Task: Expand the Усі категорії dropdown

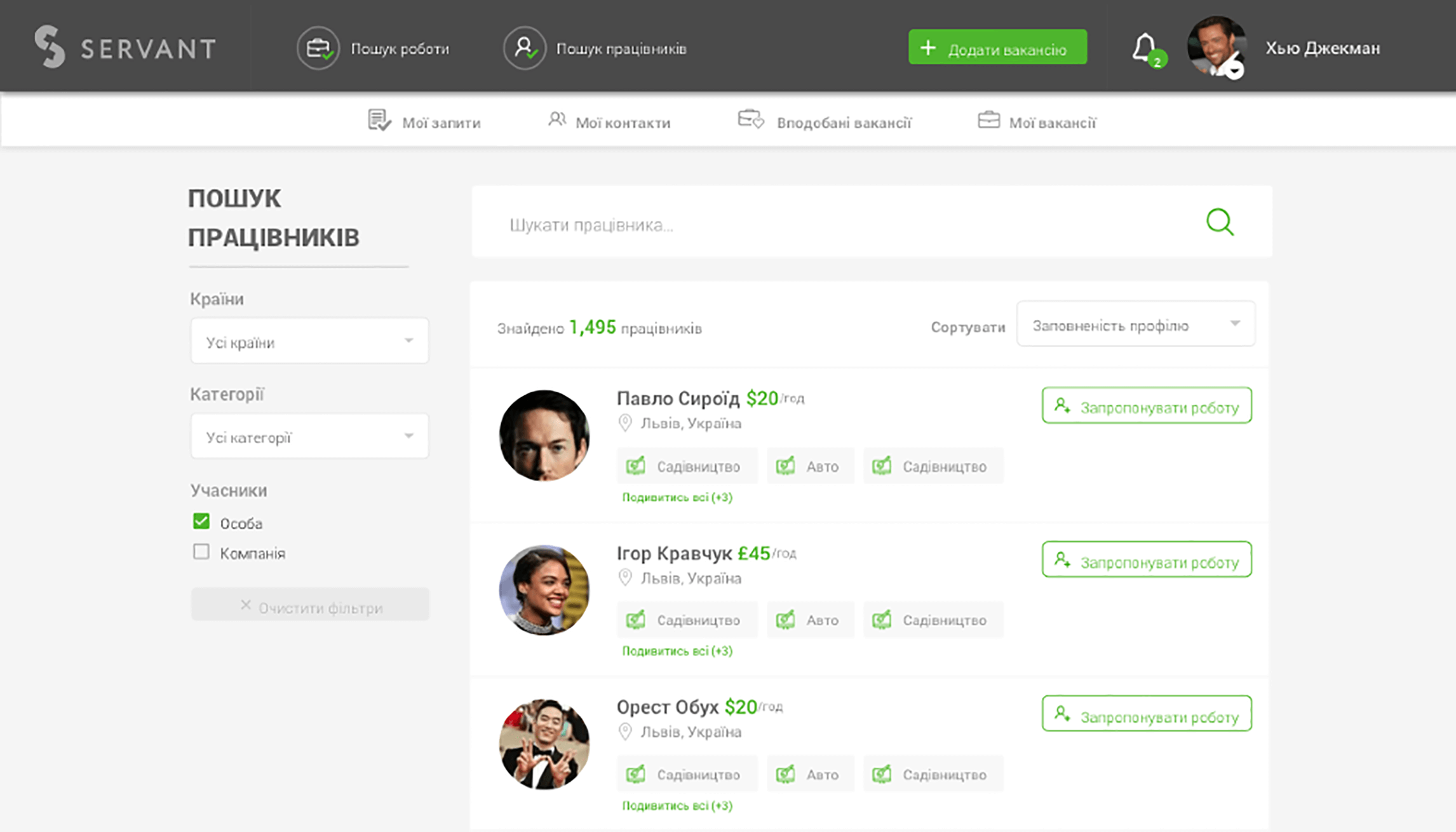Action: coord(309,436)
